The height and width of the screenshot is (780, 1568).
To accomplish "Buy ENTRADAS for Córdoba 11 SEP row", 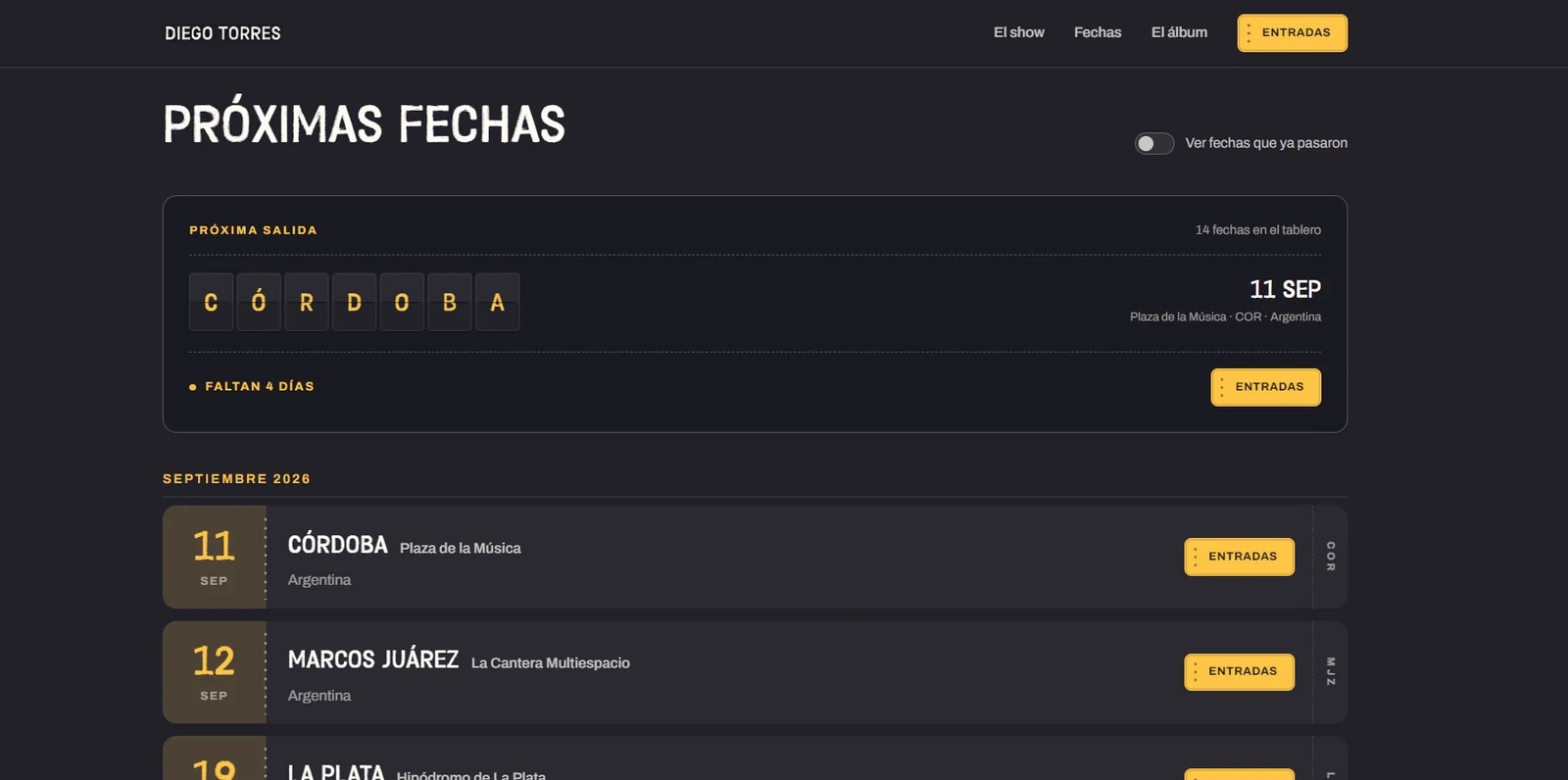I will click(1239, 557).
